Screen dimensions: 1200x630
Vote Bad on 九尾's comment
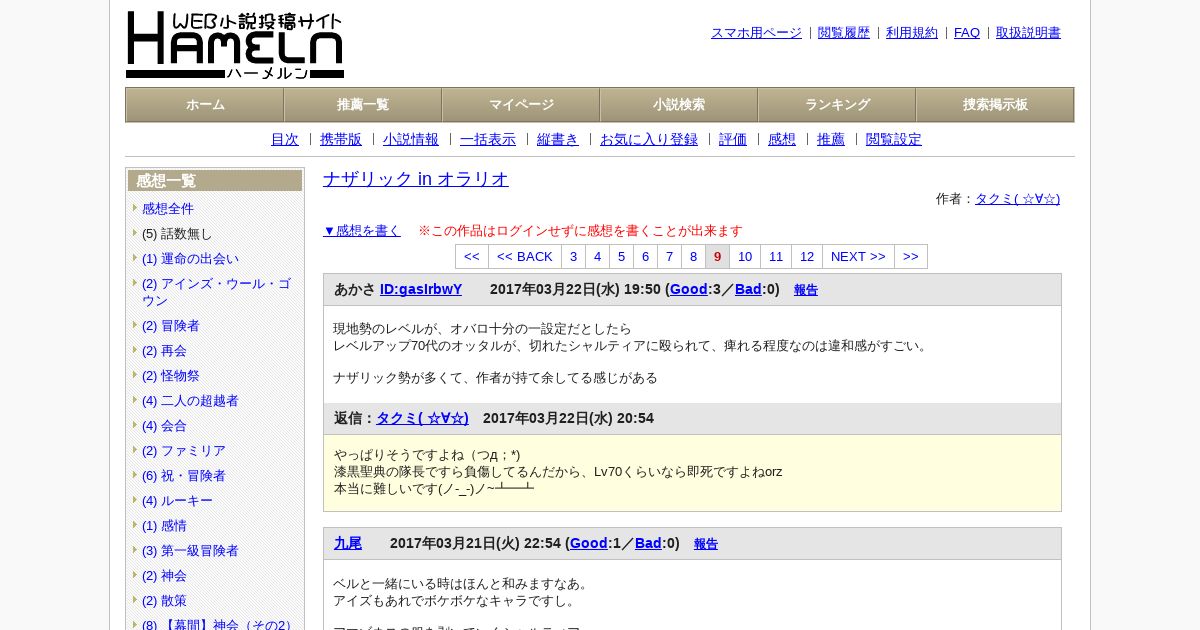pos(648,544)
